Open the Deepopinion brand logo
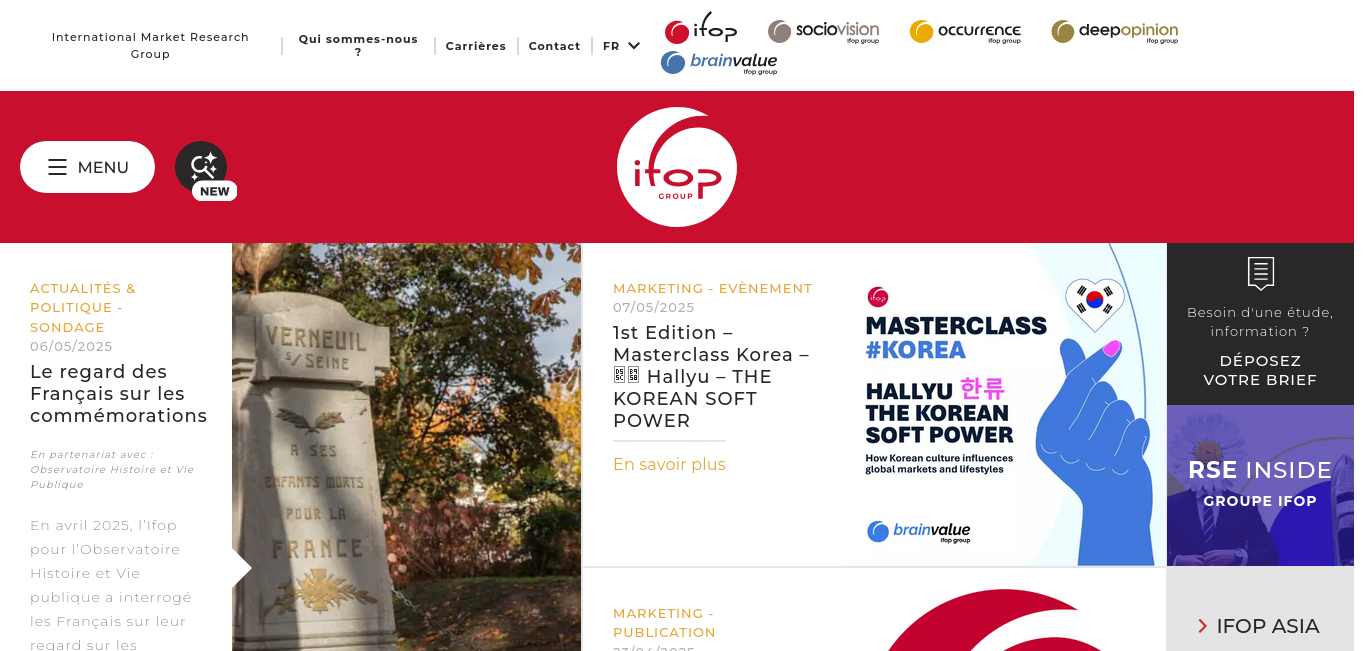Viewport: 1366px width, 651px height. (x=1115, y=32)
